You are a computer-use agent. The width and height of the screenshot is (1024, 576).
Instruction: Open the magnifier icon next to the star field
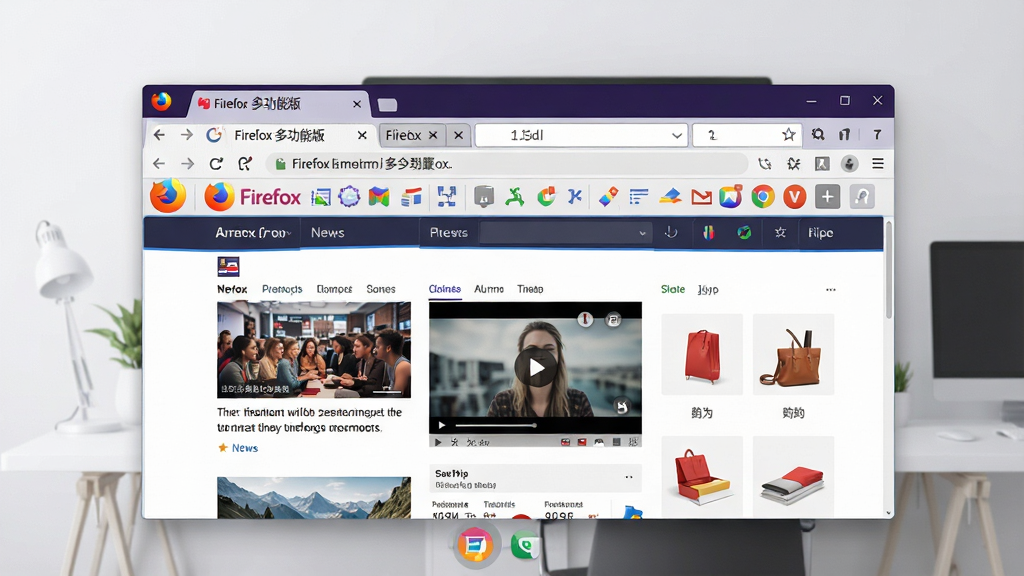(x=818, y=135)
